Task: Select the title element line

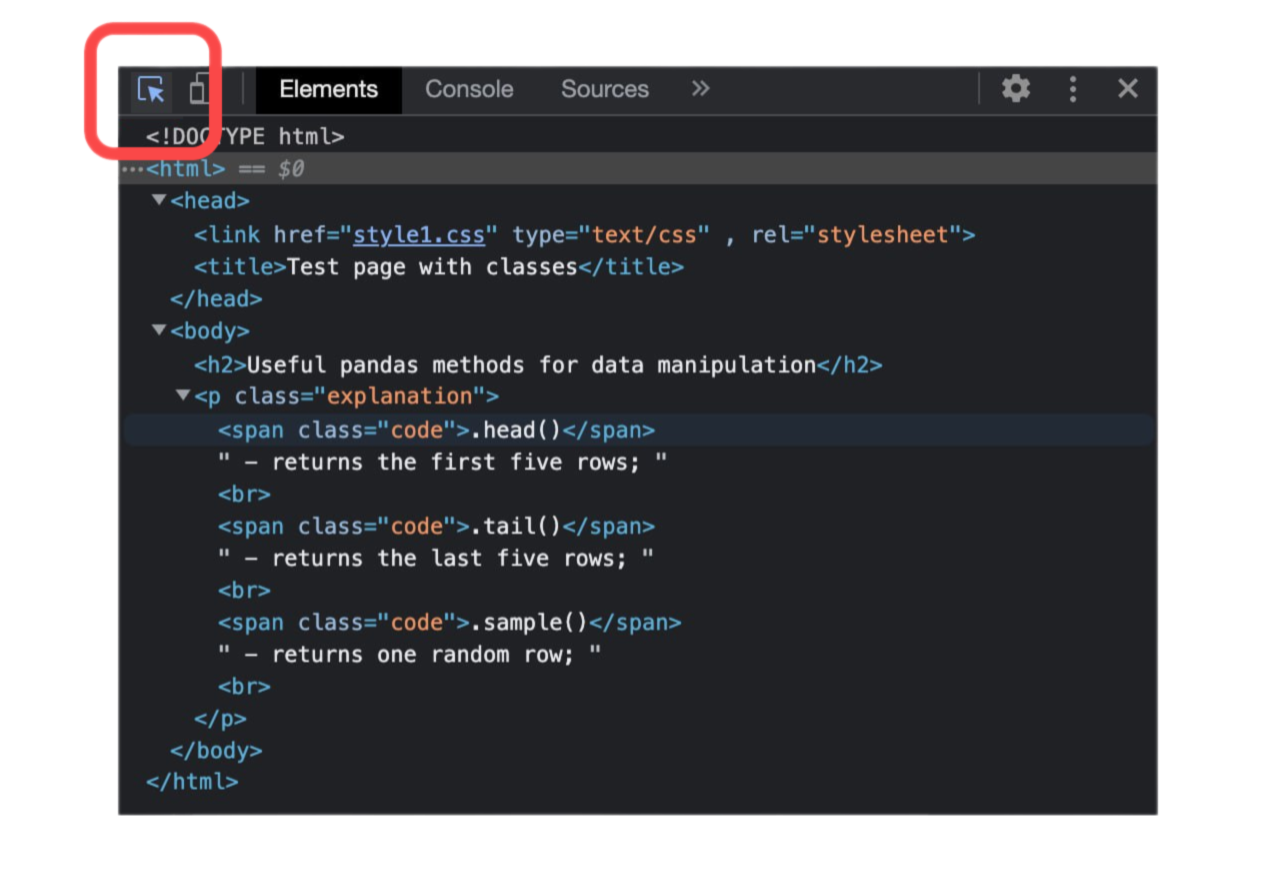Action: (x=438, y=267)
